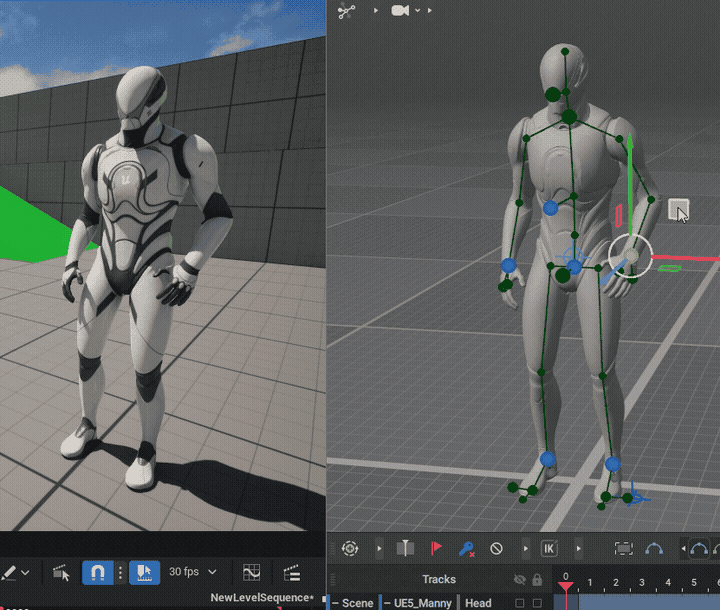720x610 pixels.
Task: Click the camera icon in viewport header
Action: coord(401,11)
